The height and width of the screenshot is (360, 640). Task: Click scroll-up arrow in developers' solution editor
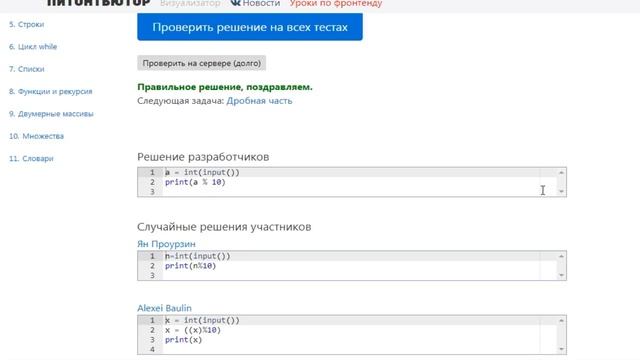561,173
